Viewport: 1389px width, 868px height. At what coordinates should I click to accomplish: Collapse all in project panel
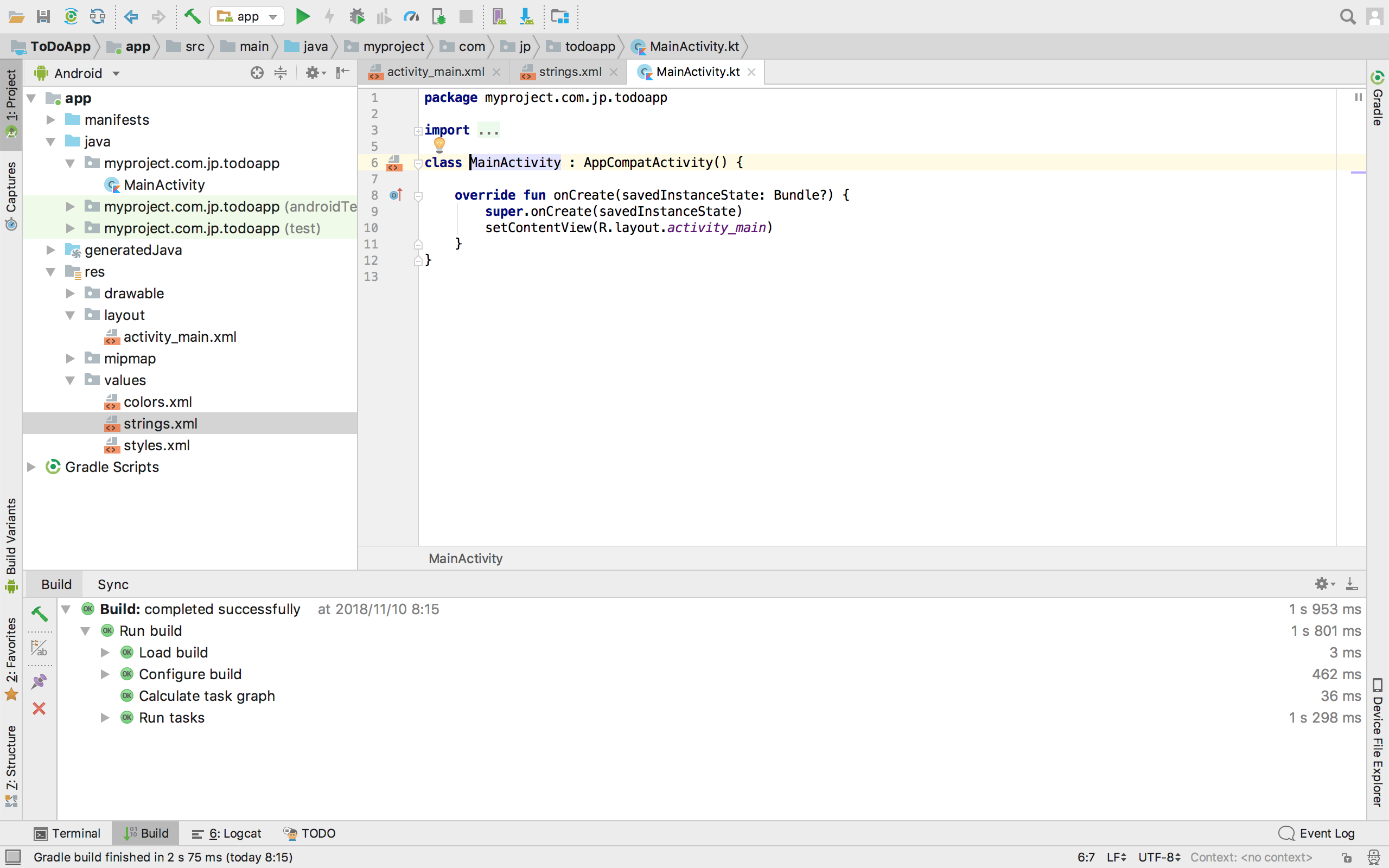click(x=280, y=73)
